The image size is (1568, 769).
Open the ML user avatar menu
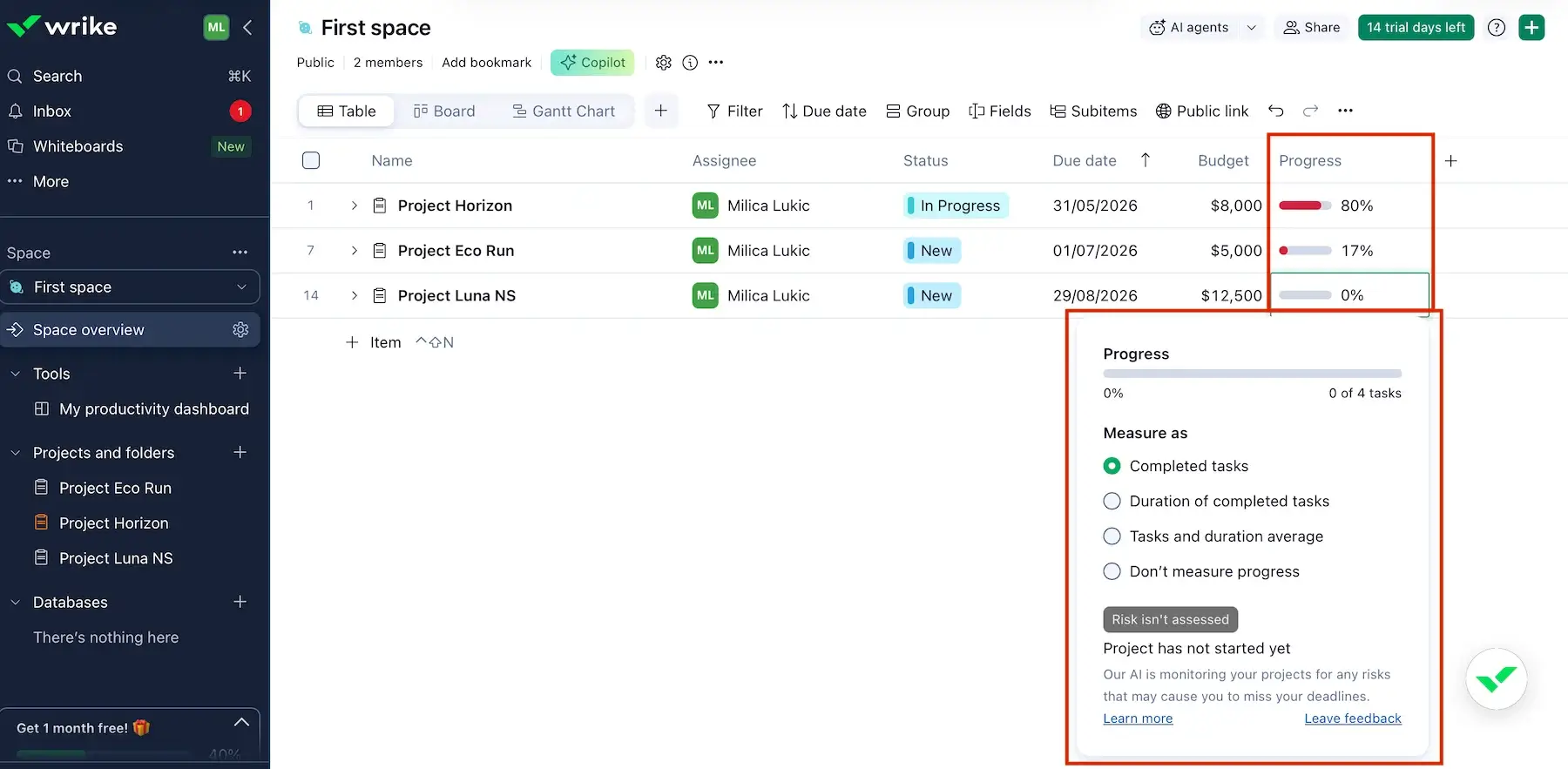tap(216, 27)
